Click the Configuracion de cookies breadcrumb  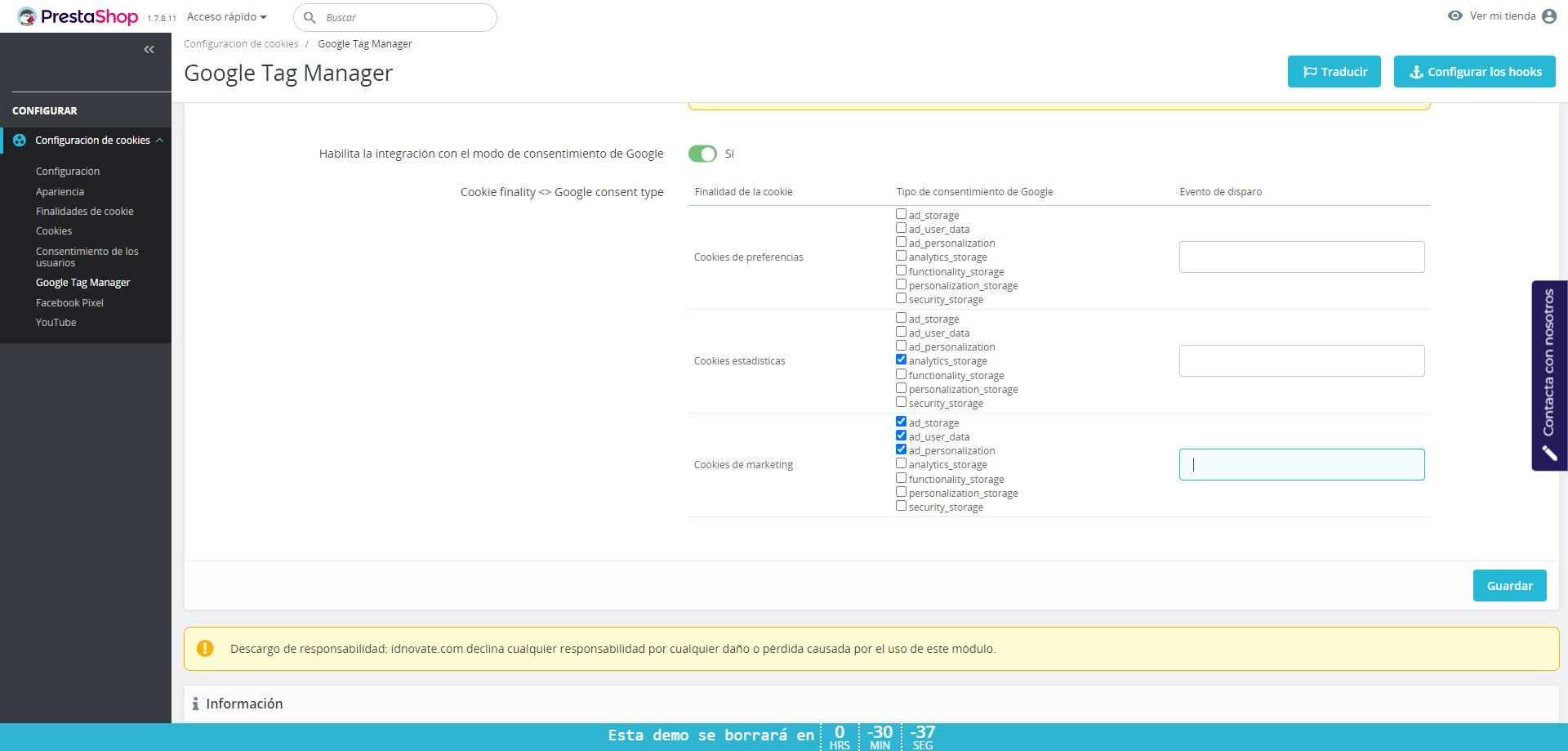click(x=241, y=44)
